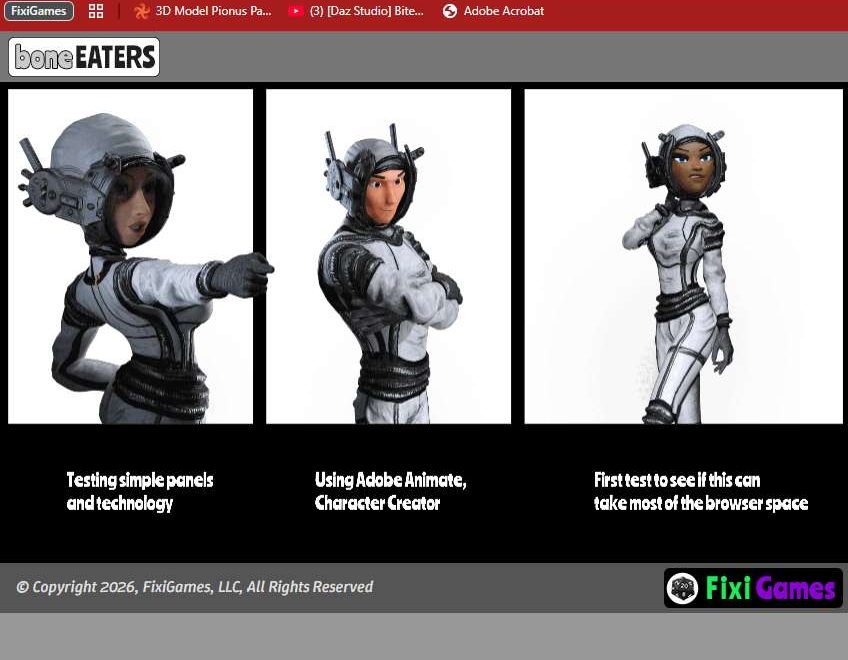Click the green and purple Fixi Games text
The width and height of the screenshot is (848, 660).
click(770, 588)
